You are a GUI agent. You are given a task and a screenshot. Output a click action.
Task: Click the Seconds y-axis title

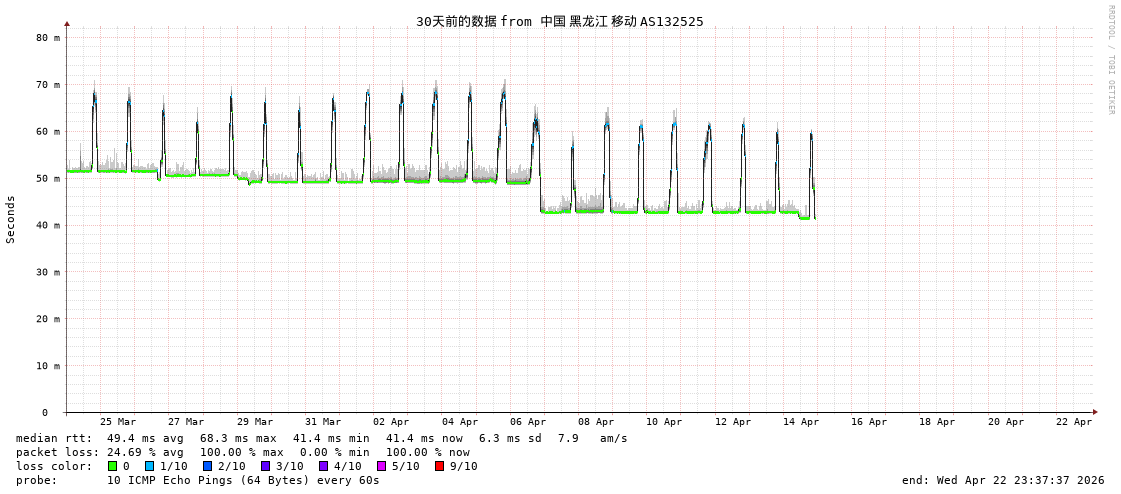pos(11,219)
